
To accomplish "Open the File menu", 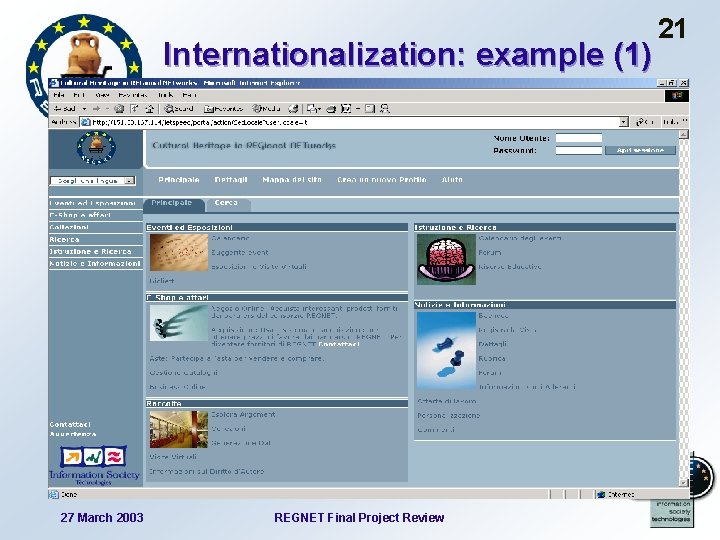I will coord(59,96).
